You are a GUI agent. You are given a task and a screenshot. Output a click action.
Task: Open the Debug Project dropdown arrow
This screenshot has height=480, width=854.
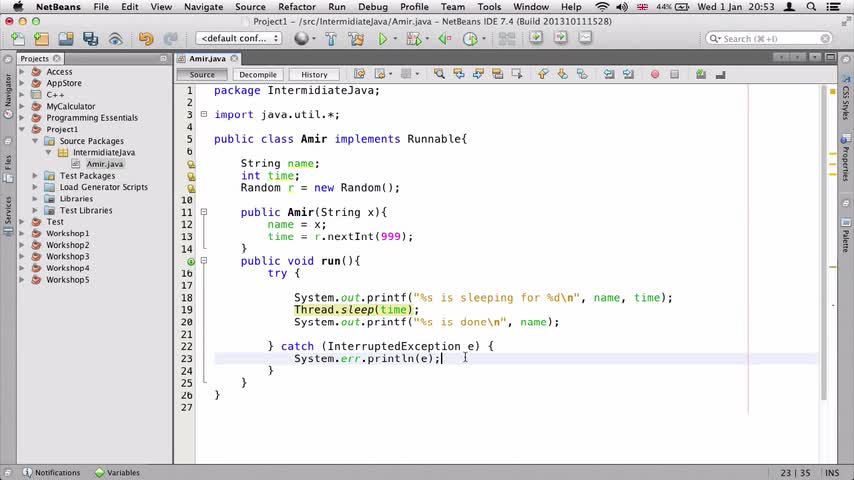427,39
